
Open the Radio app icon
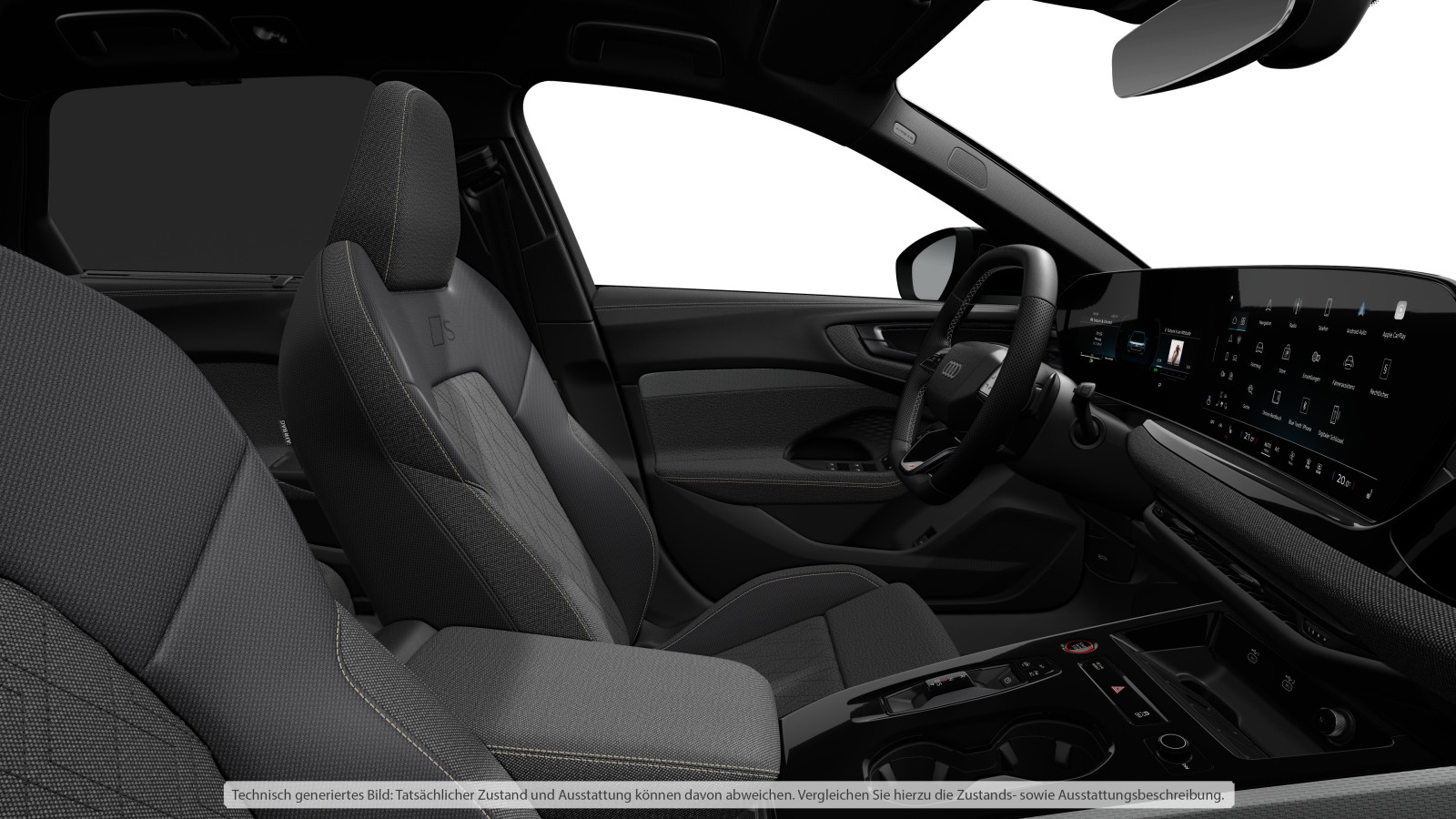click(1297, 307)
